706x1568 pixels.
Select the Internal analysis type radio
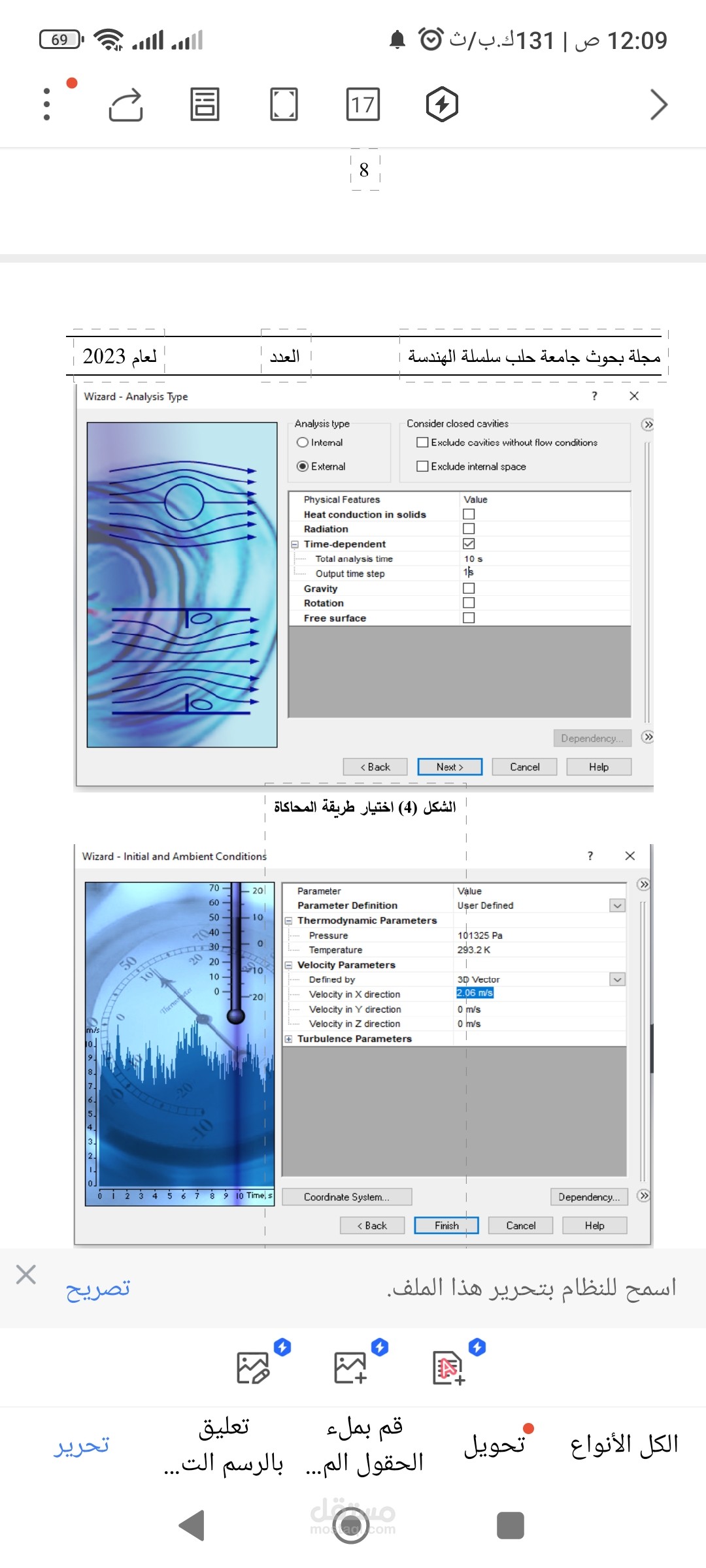303,442
